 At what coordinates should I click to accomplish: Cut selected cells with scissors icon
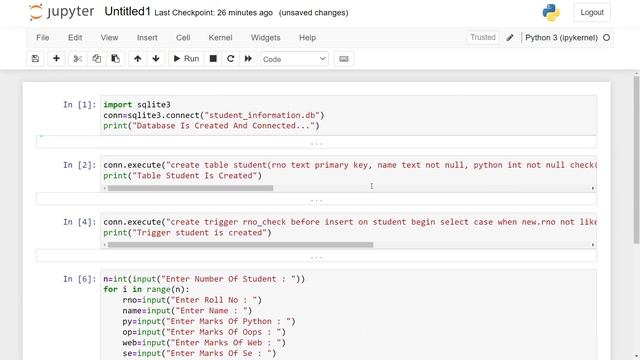coord(78,59)
